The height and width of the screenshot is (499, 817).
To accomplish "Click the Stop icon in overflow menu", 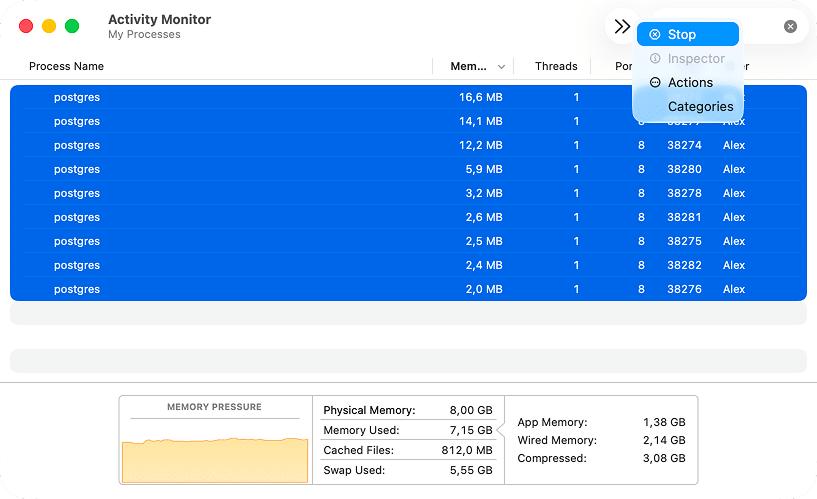I will [655, 34].
